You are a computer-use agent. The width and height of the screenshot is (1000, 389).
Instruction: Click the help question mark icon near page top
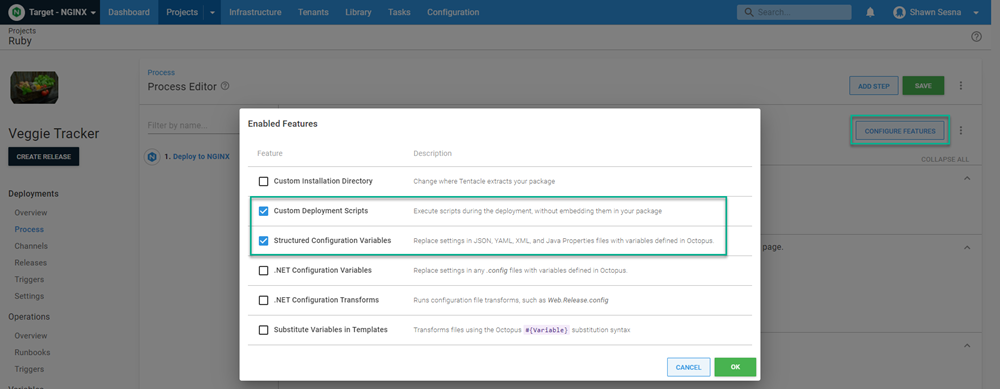[976, 37]
